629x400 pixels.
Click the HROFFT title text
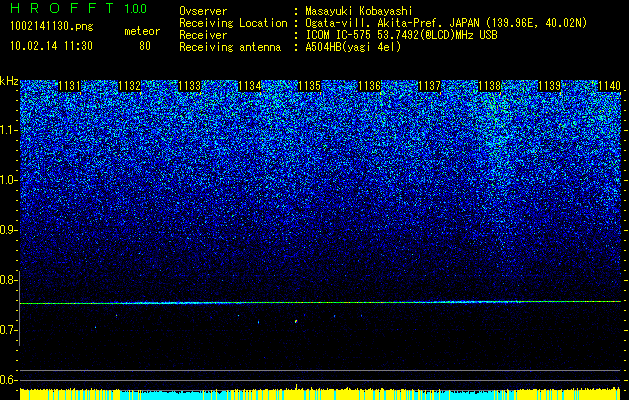click(x=63, y=8)
